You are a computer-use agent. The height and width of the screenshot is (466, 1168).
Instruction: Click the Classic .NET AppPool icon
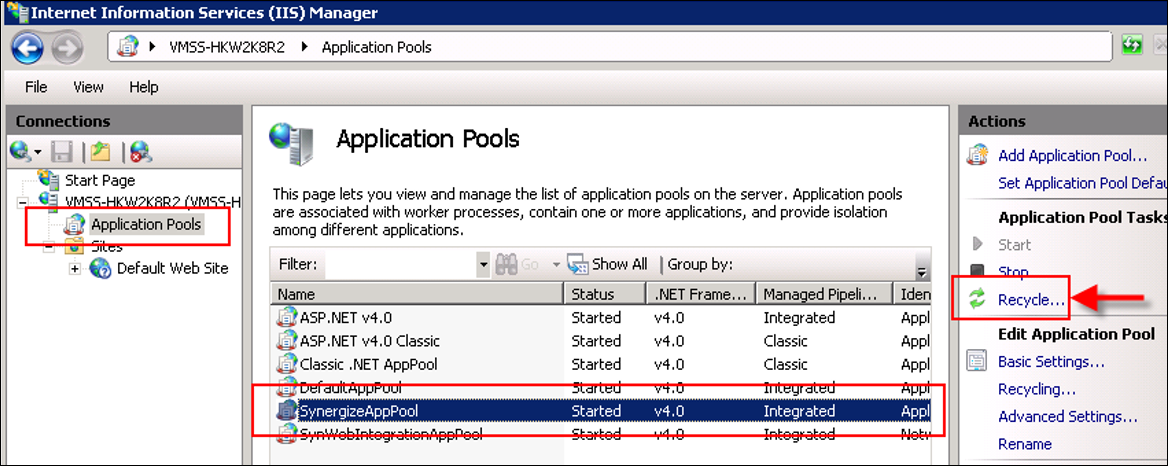(x=286, y=365)
